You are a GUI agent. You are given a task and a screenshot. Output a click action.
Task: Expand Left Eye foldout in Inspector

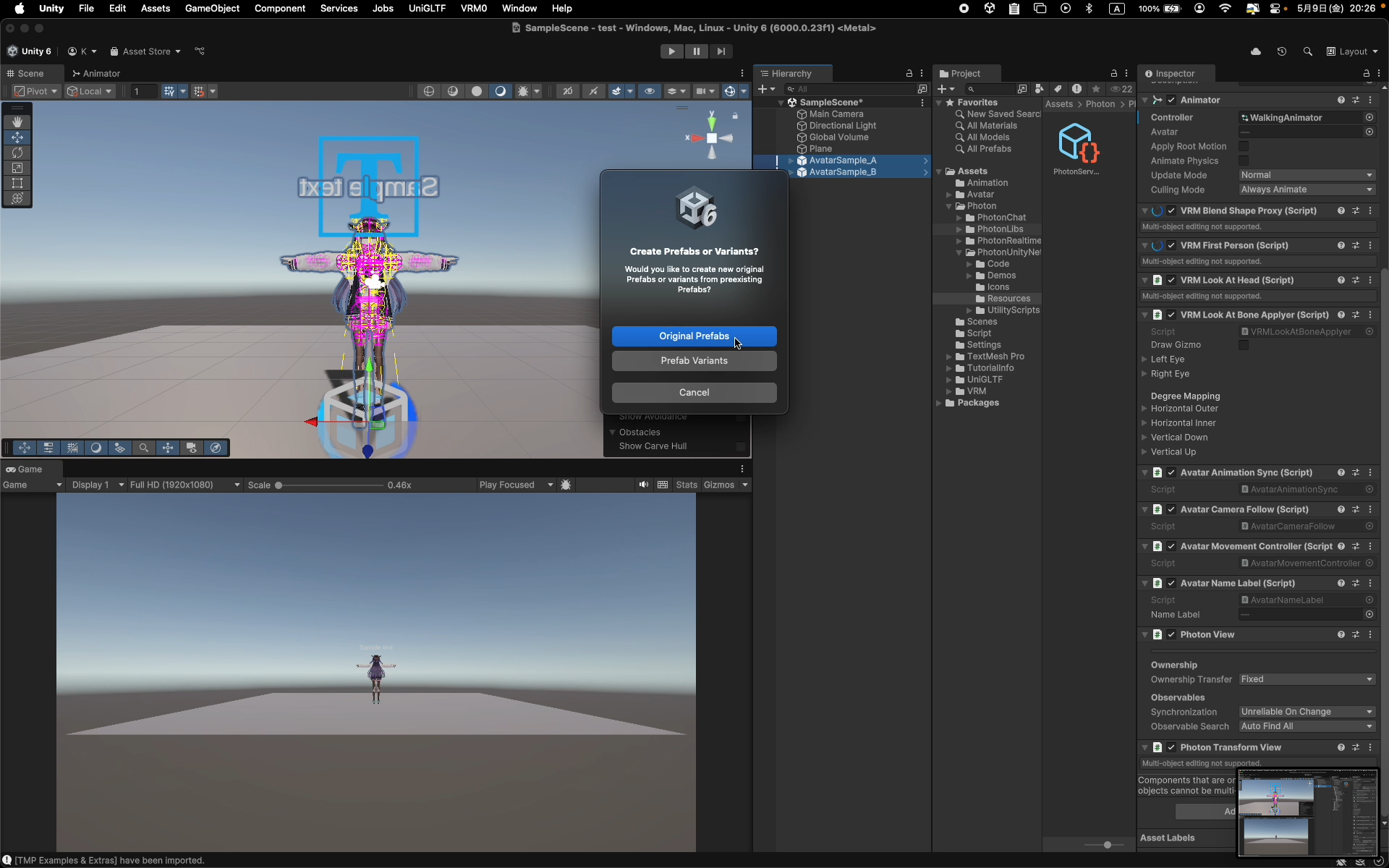[x=1144, y=359]
